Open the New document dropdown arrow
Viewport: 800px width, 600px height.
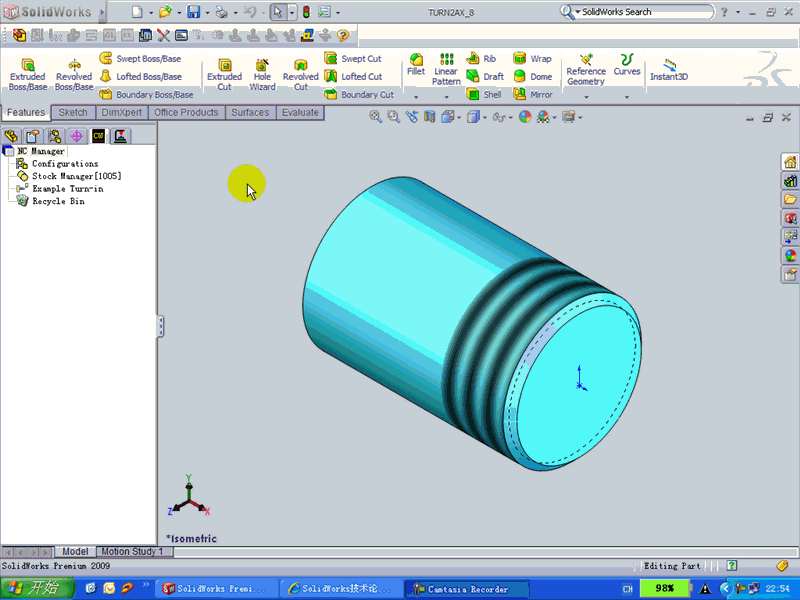(x=151, y=13)
